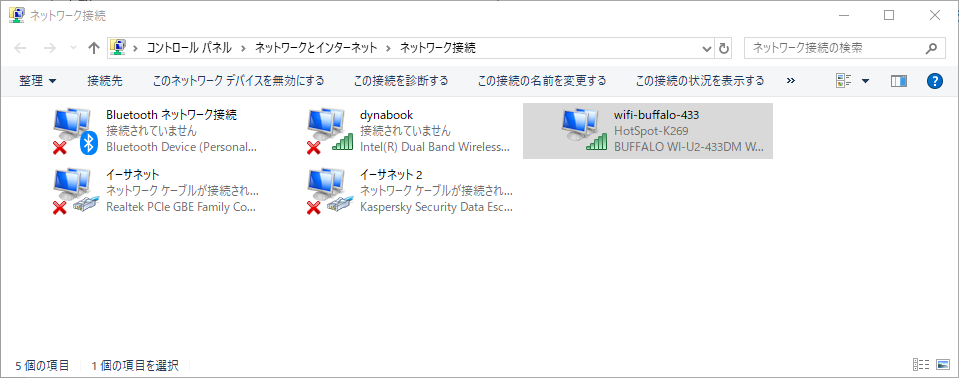Viewport: 959px width, 378px height.
Task: Click the search magnifier icon
Action: (x=931, y=48)
